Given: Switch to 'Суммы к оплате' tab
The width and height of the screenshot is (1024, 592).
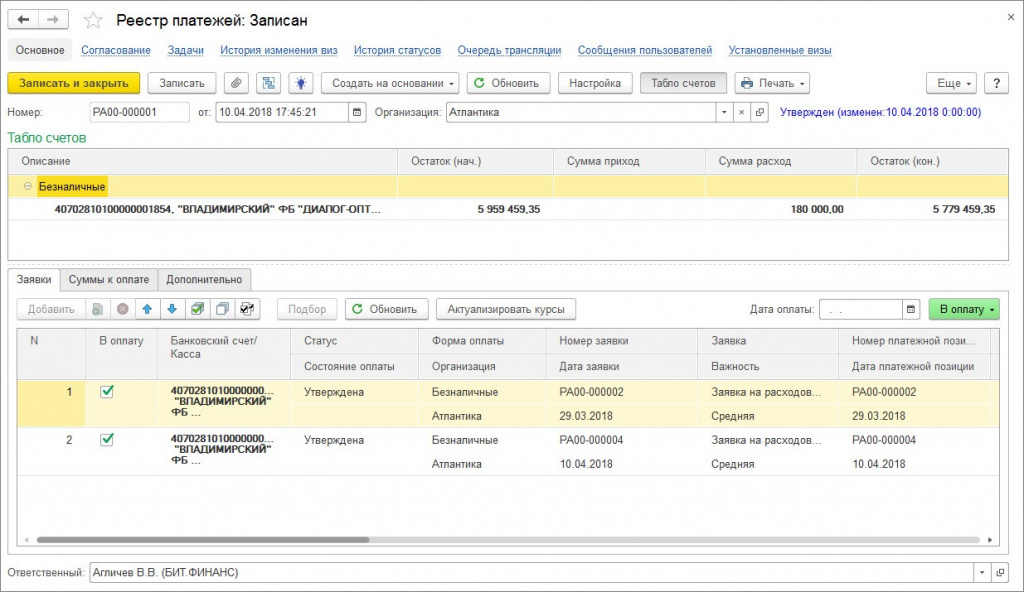Looking at the screenshot, I should click(109, 279).
